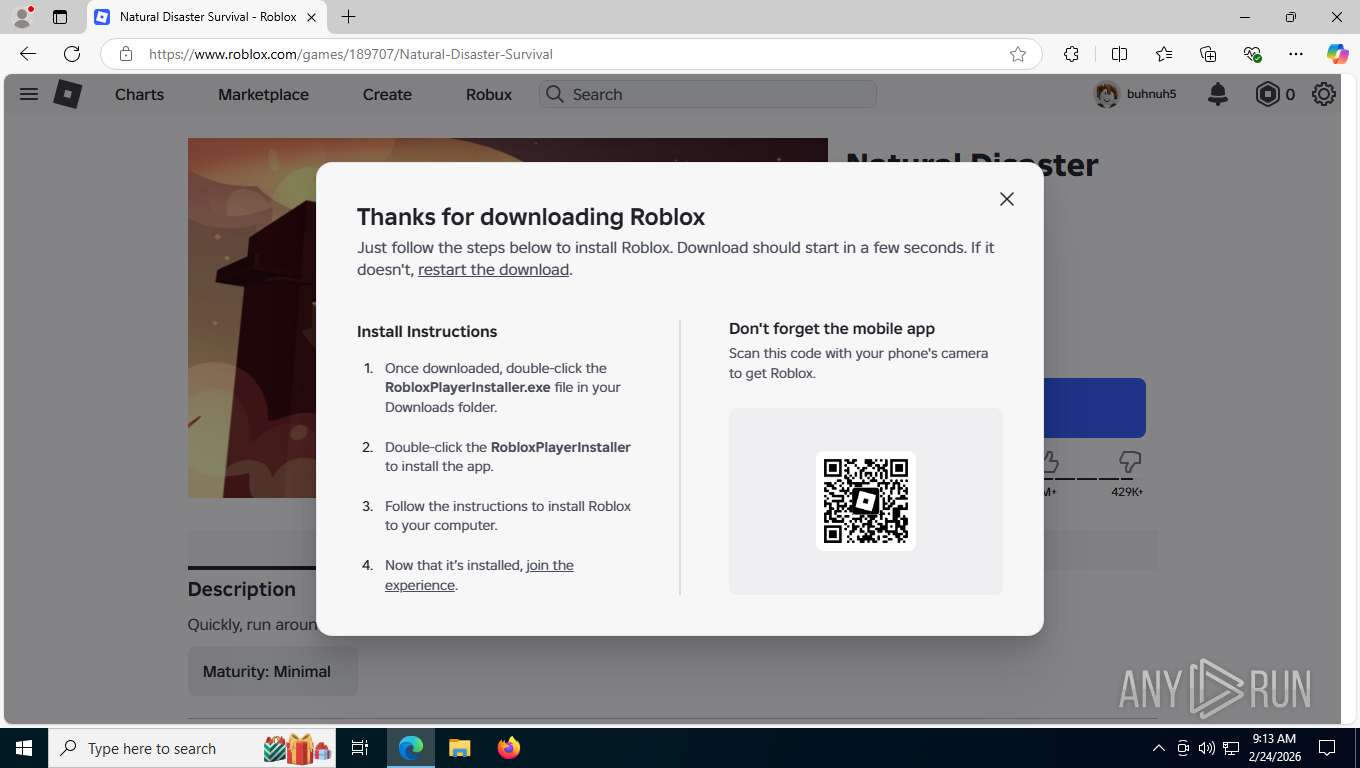Click the Description heading
1360x768 pixels.
pos(242,589)
